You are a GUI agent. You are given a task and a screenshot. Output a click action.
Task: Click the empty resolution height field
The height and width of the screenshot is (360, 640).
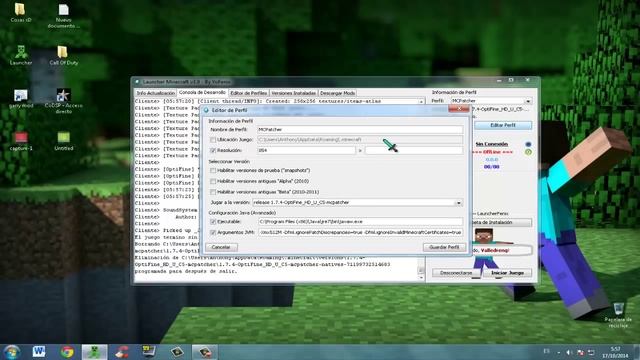(414, 150)
